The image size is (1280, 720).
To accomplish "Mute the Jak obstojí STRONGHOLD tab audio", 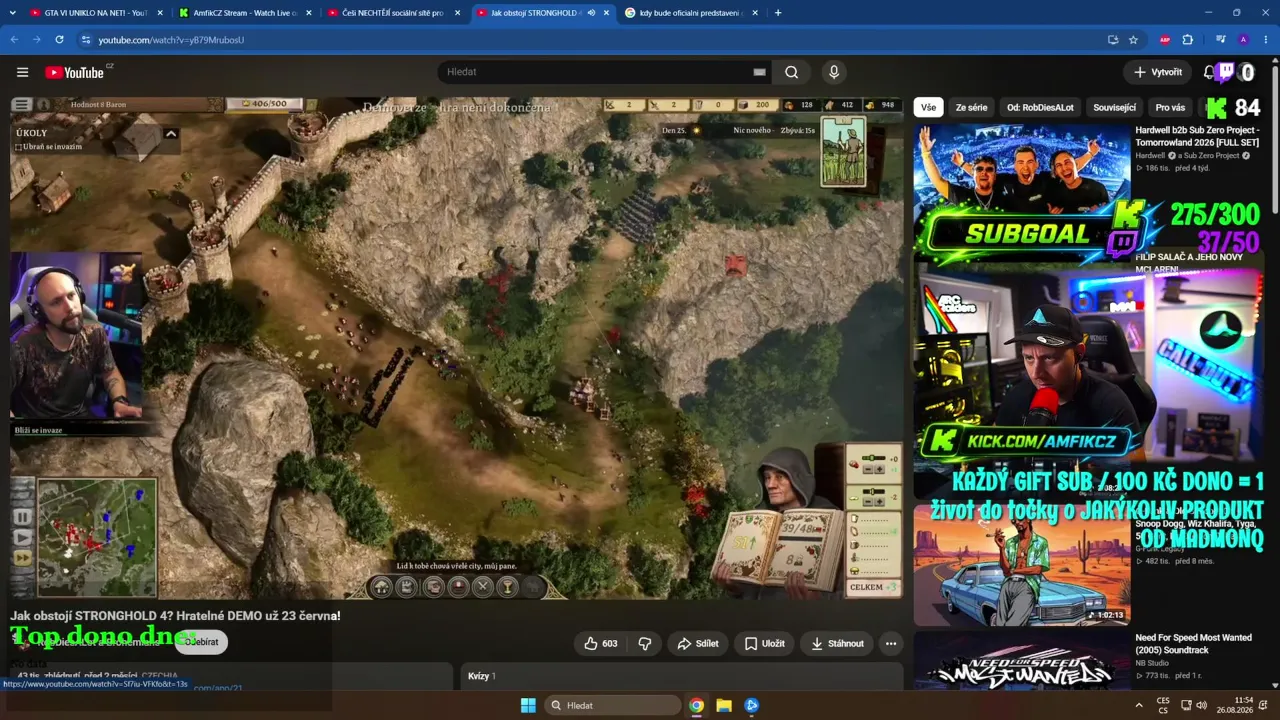I will 591,13.
